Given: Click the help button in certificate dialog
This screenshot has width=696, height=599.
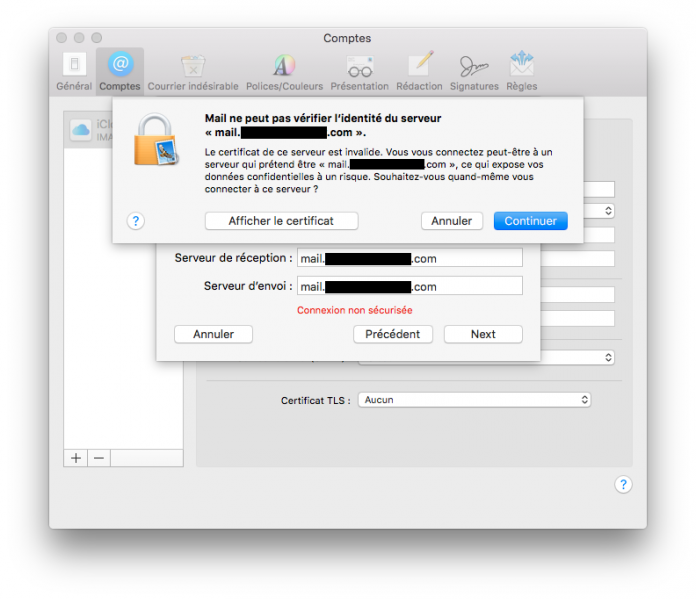Looking at the screenshot, I should (136, 221).
